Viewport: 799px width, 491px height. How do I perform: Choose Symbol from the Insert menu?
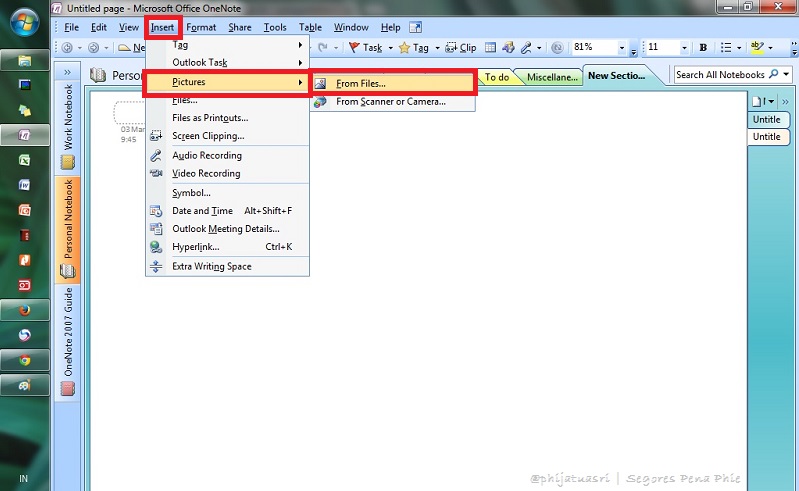coord(227,193)
